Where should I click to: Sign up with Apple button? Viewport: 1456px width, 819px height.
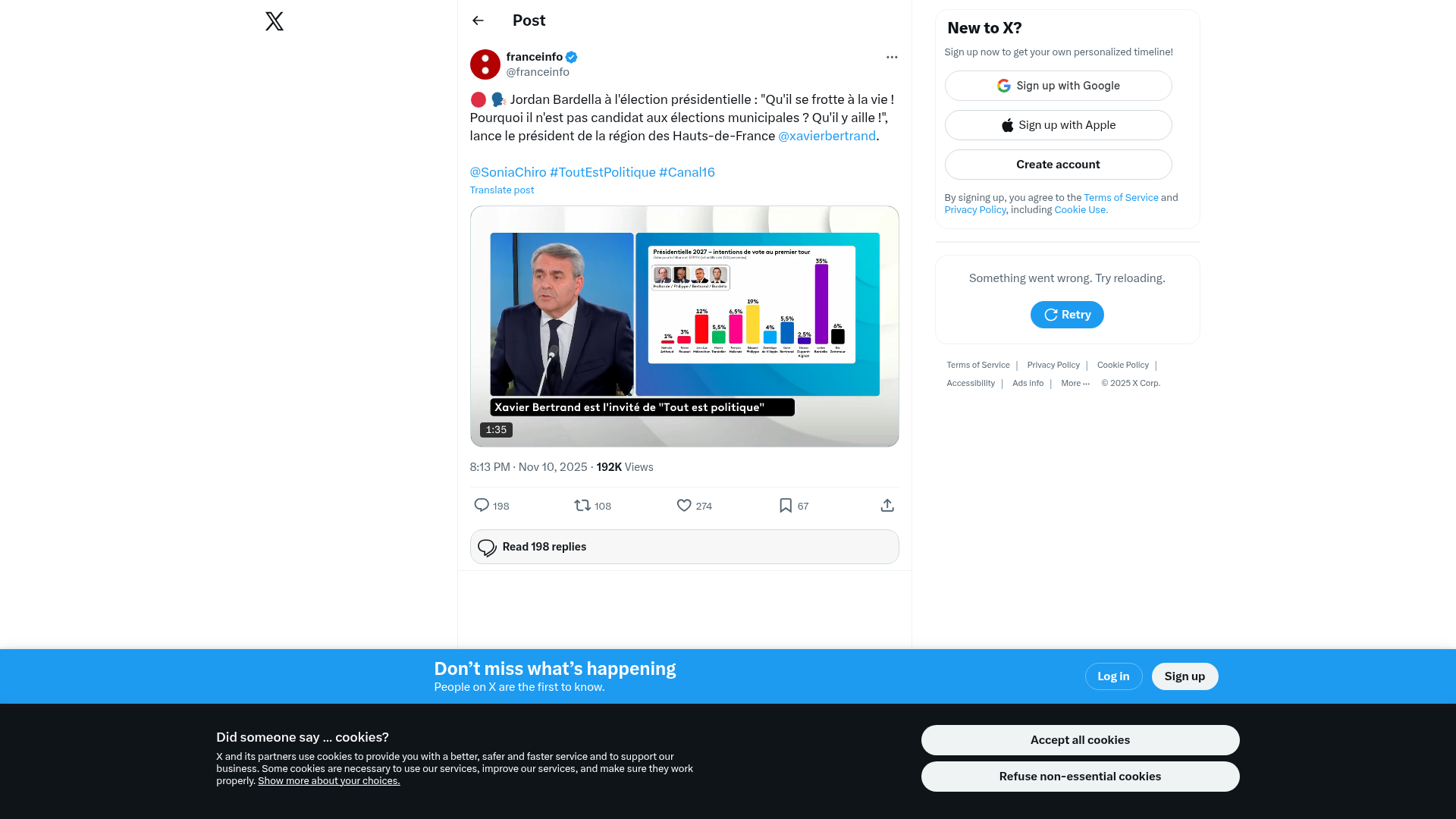pos(1058,125)
